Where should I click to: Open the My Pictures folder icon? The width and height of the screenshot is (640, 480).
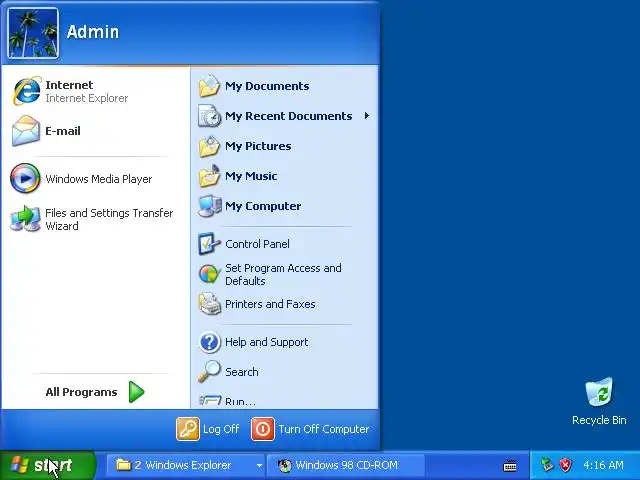coord(209,146)
